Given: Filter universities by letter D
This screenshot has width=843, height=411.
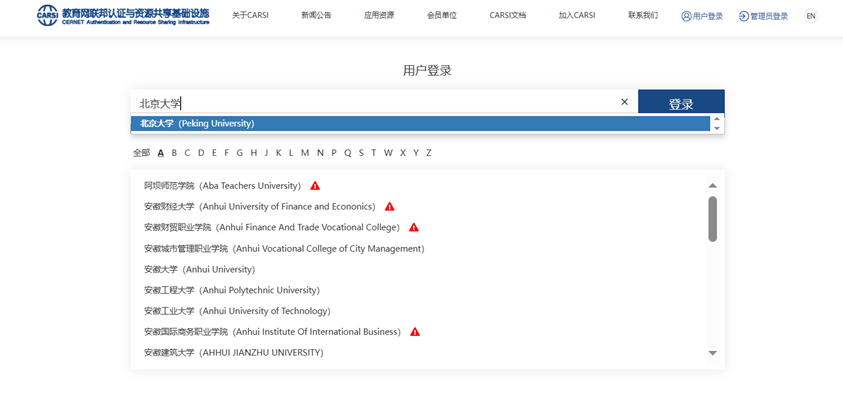Looking at the screenshot, I should (201, 153).
